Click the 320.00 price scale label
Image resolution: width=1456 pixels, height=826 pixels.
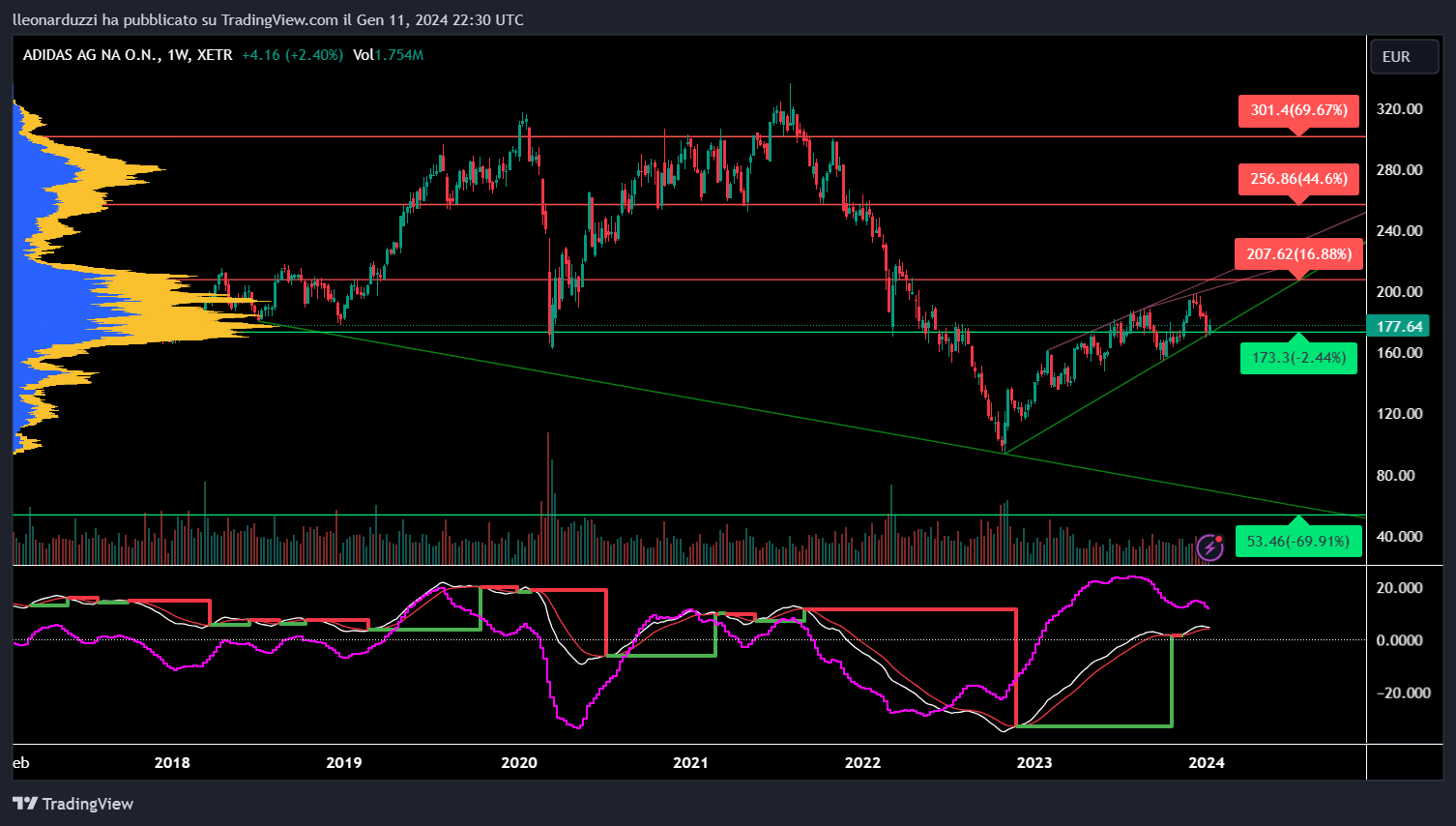1400,109
